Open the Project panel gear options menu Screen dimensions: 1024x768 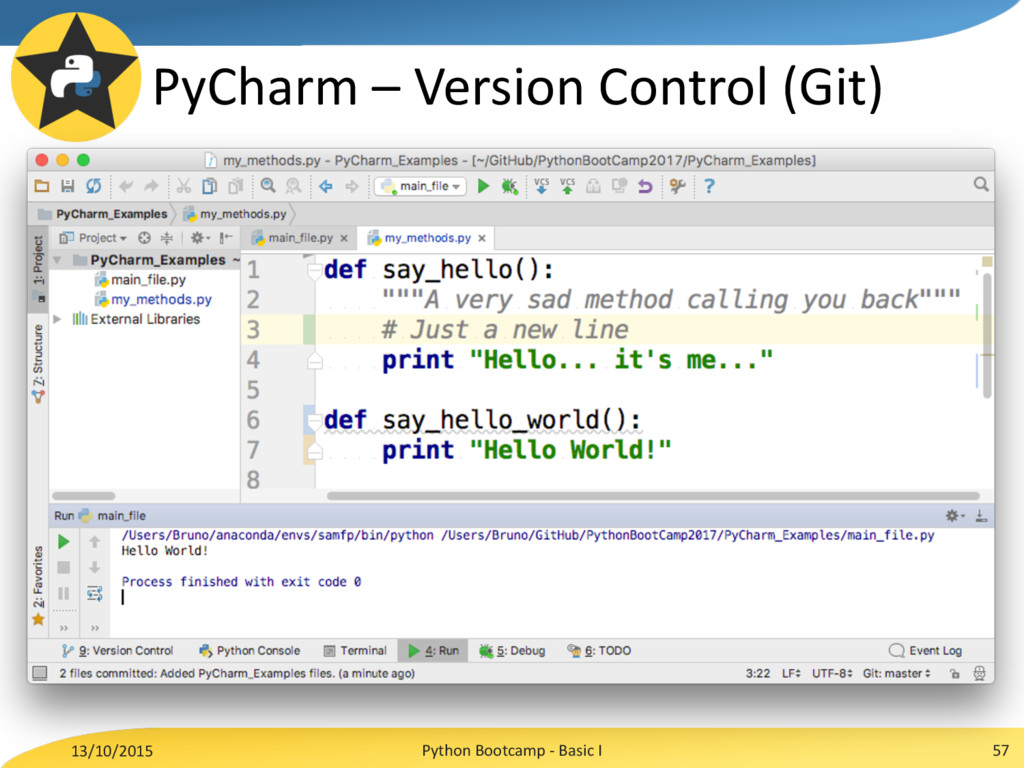click(200, 238)
